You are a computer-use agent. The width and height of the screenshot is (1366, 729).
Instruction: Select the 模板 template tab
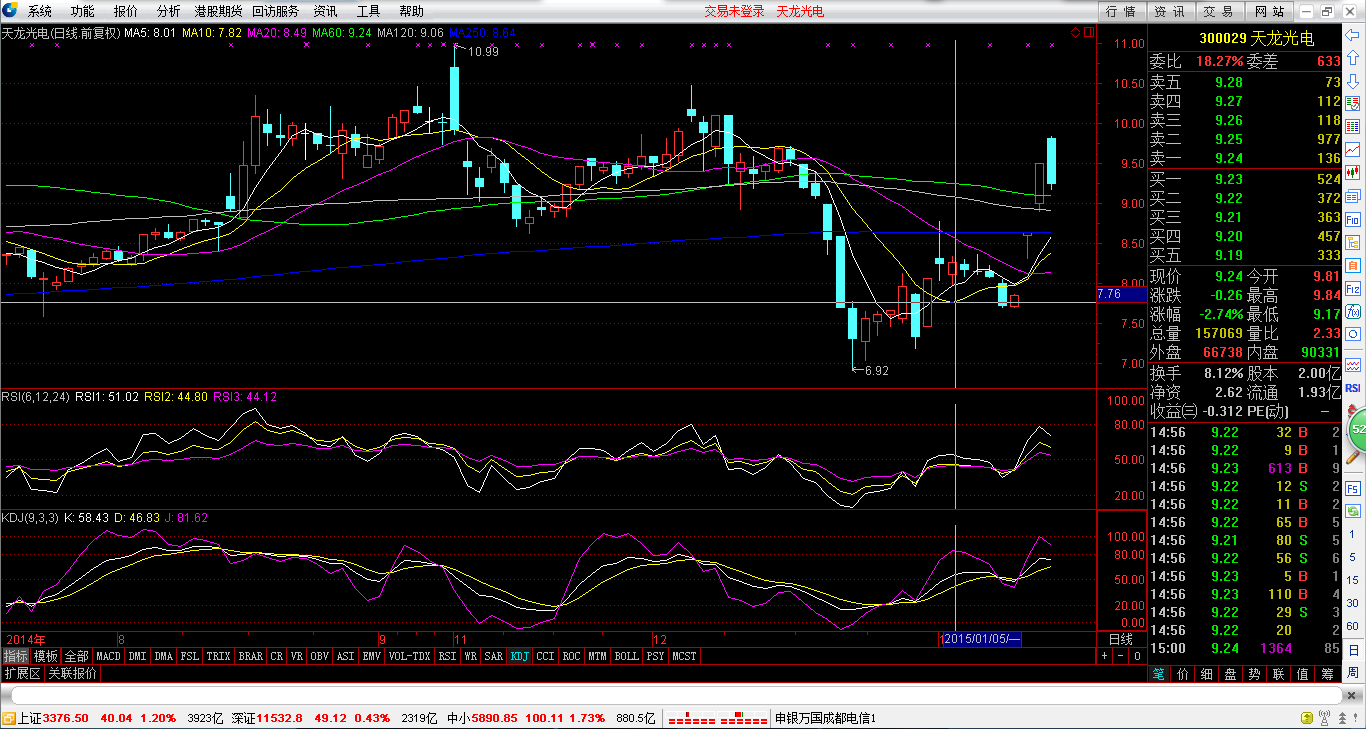tap(45, 656)
